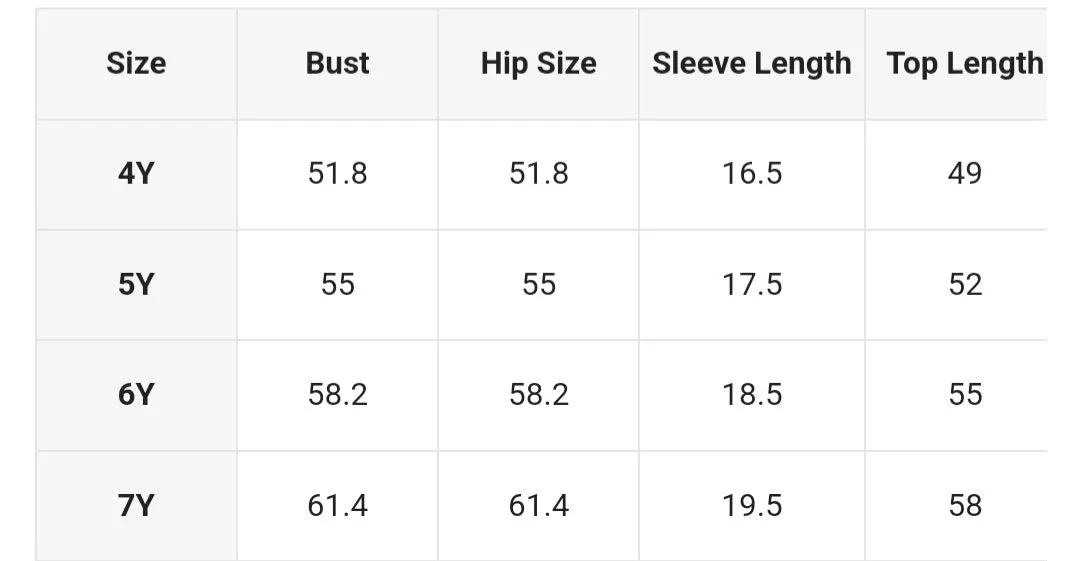Select the 4Y size row label
The height and width of the screenshot is (561, 1080).
(x=136, y=174)
